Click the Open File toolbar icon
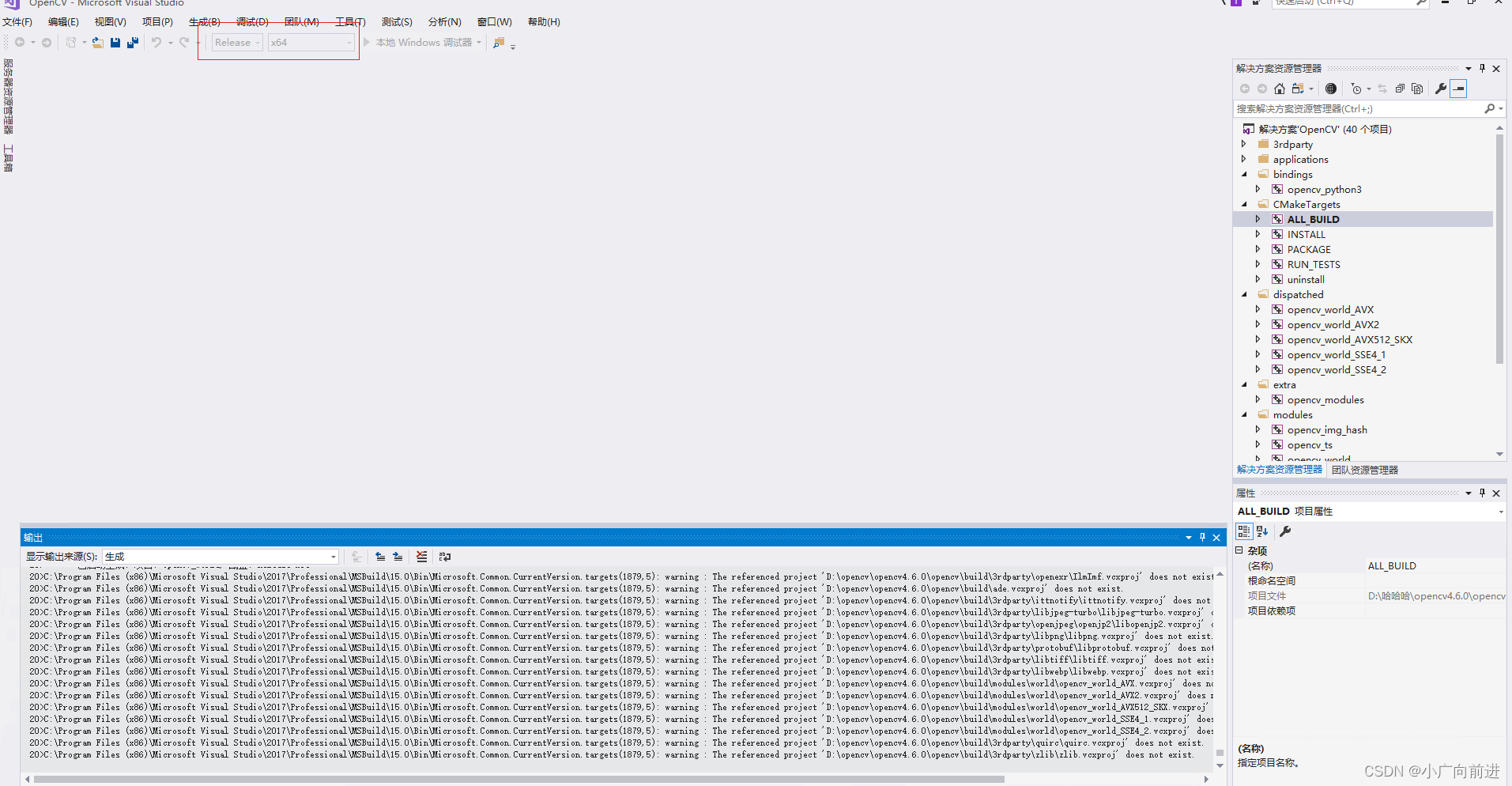 (x=98, y=43)
